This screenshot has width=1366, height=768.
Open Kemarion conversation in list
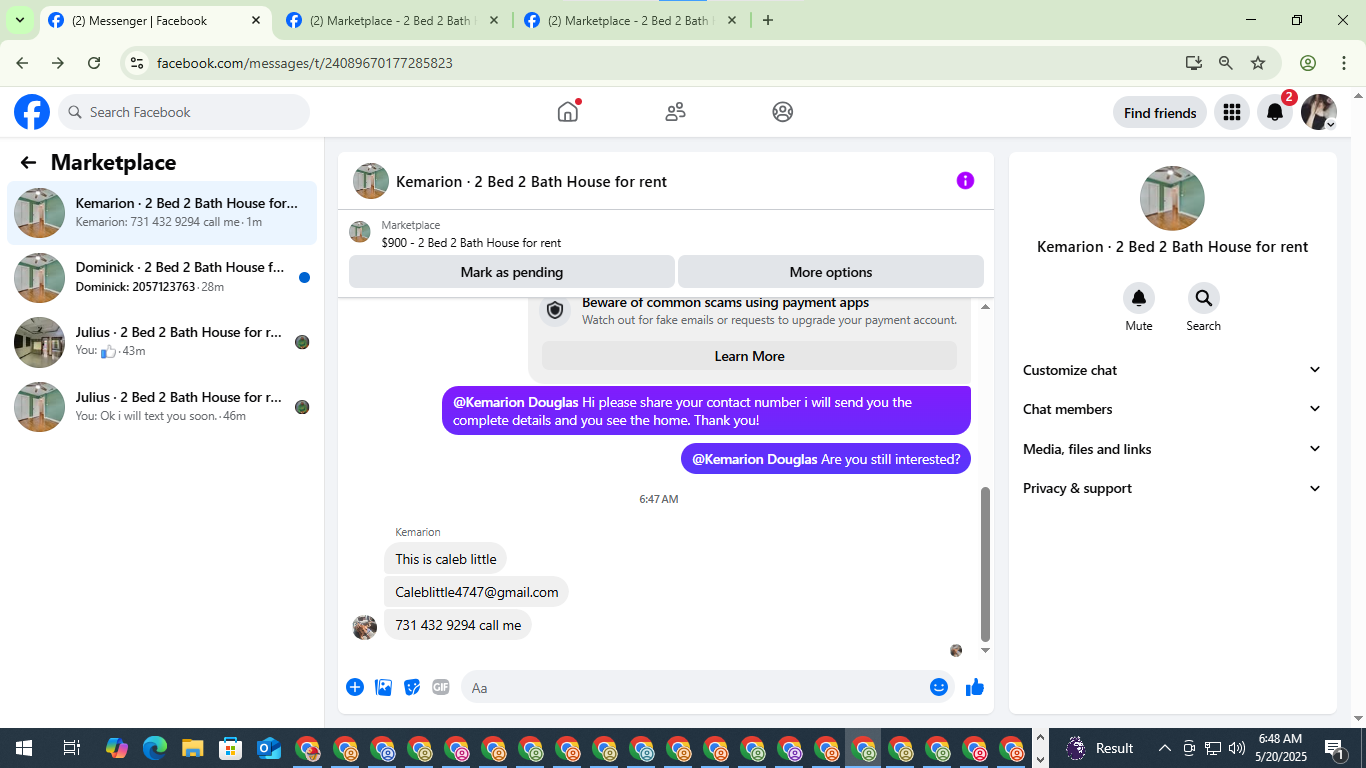(x=162, y=213)
